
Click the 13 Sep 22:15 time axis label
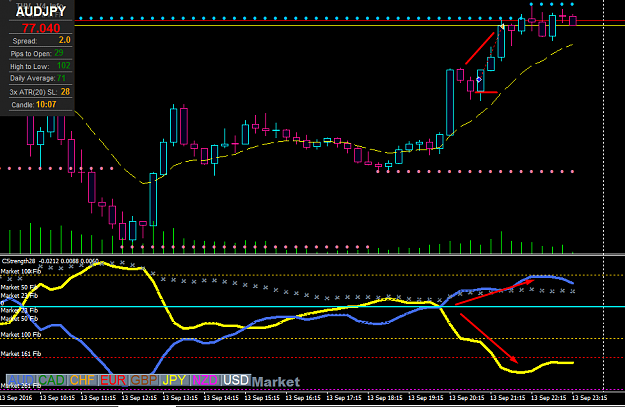coord(549,398)
